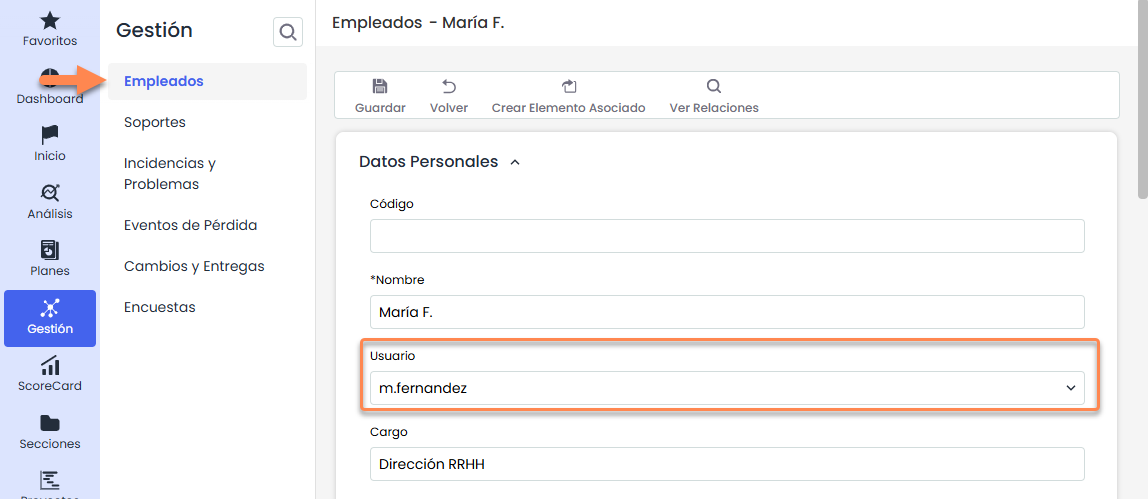The height and width of the screenshot is (499, 1148).
Task: Open Incidencias y Problemas
Action: point(170,173)
